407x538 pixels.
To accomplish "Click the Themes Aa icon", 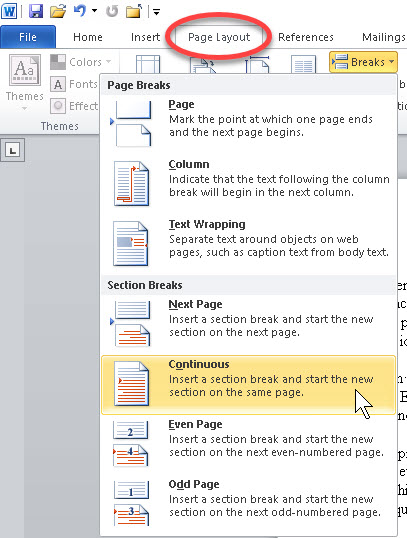I will [x=24, y=70].
